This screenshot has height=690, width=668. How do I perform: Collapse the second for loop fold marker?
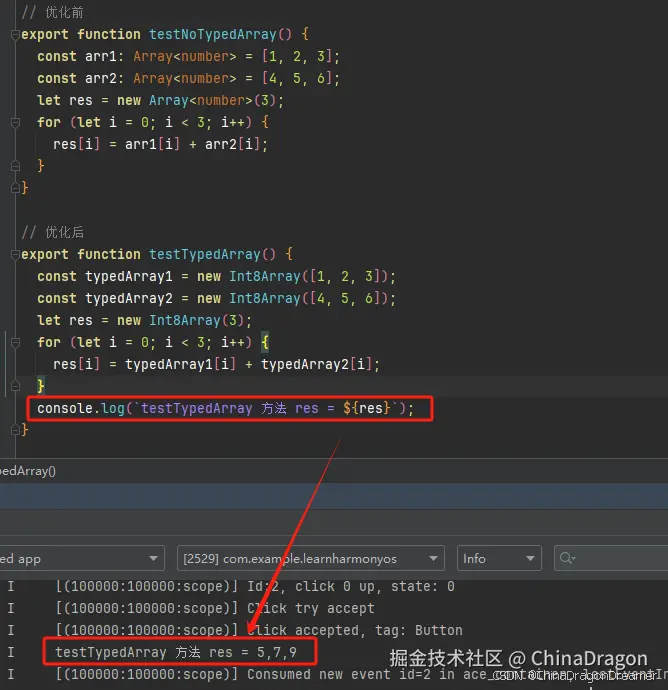(x=15, y=343)
